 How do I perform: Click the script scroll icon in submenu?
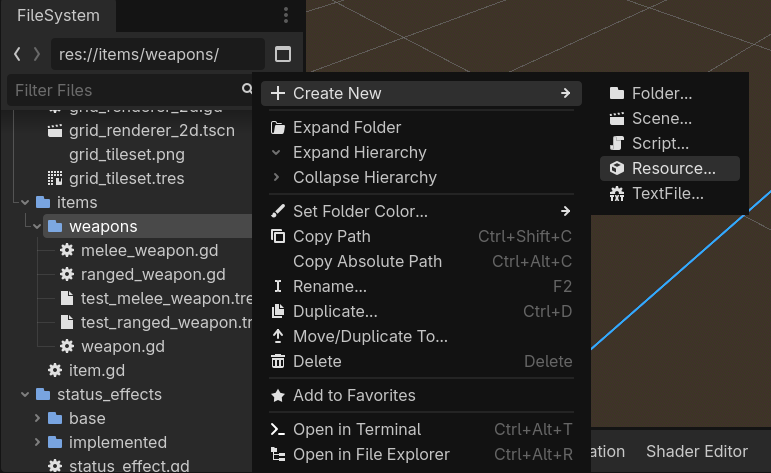coord(617,143)
